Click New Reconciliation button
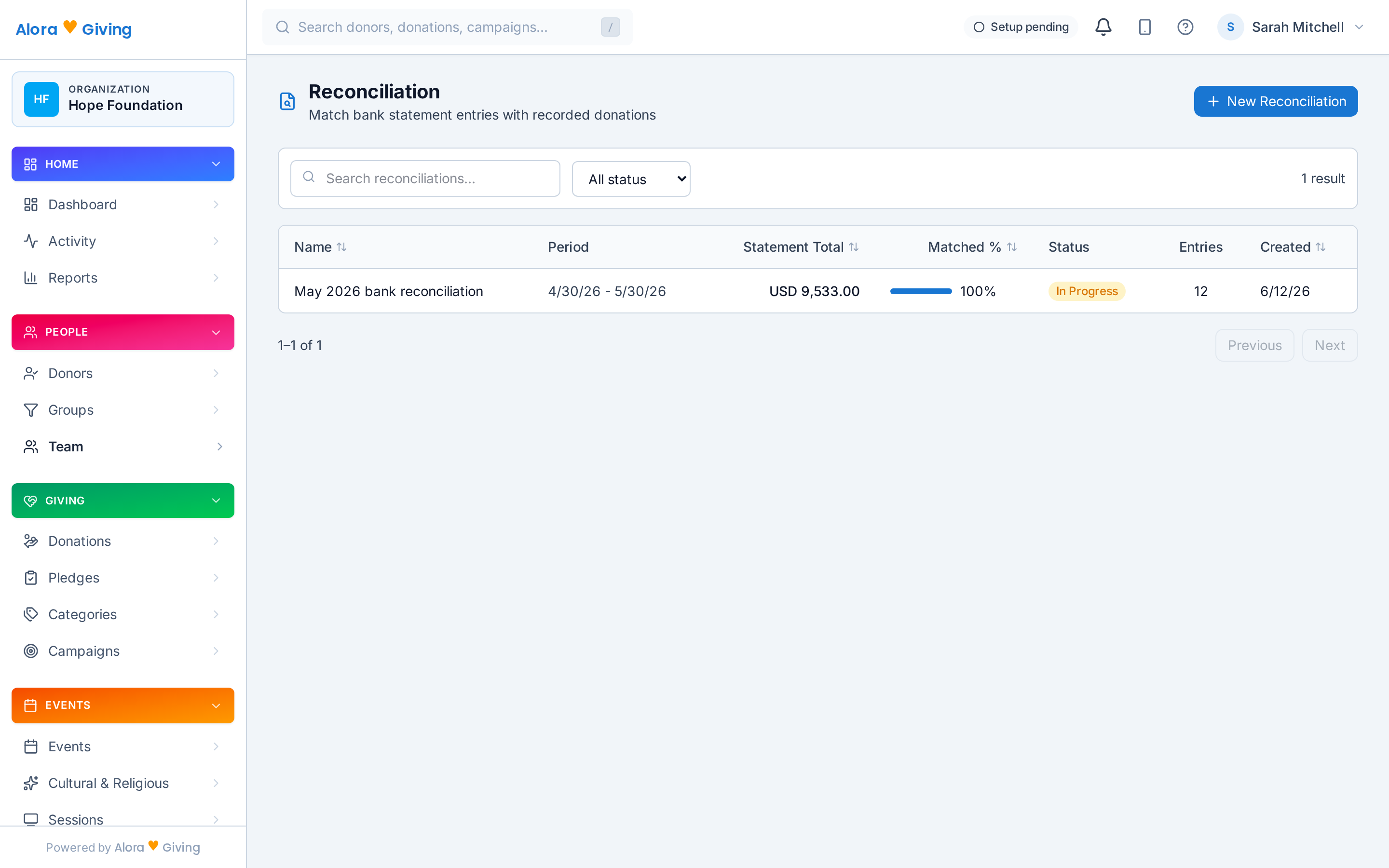 [1275, 101]
